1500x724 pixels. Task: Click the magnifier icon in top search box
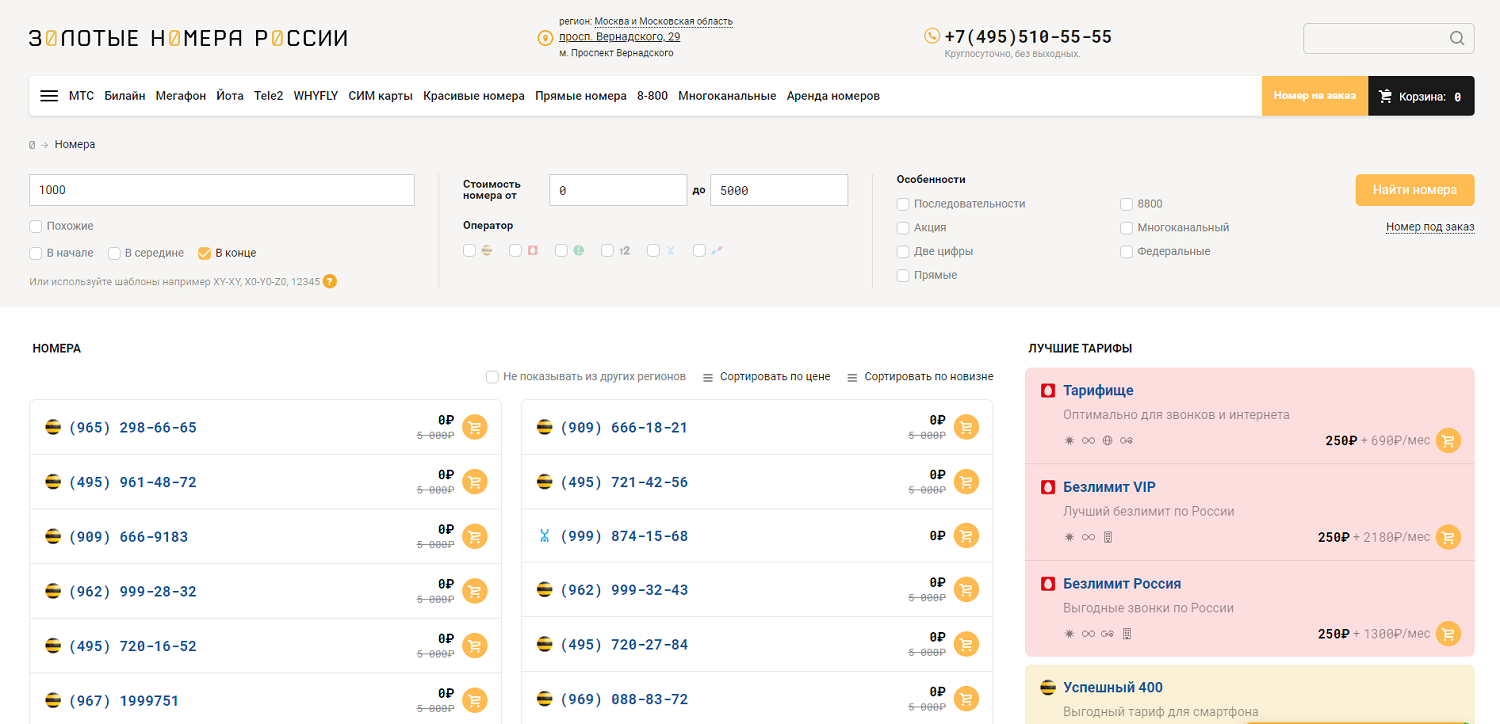pos(1457,39)
